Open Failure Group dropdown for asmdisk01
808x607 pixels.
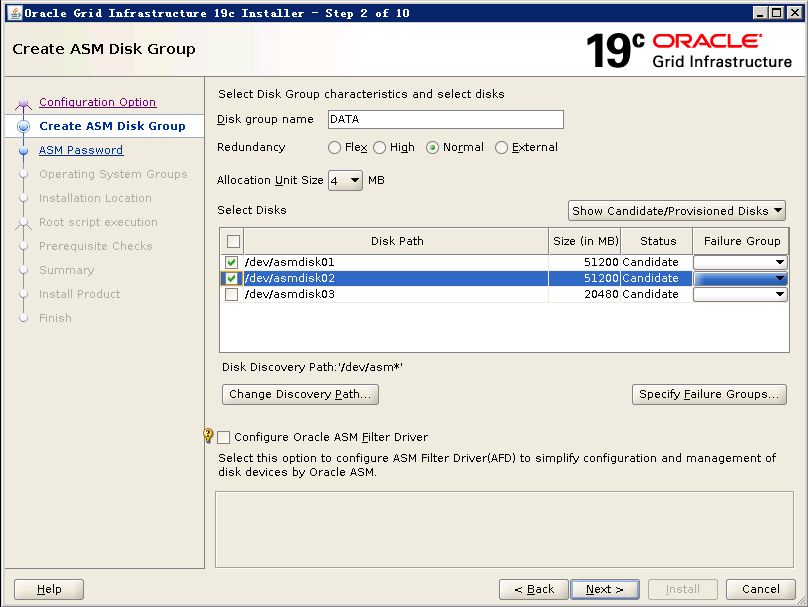(740, 262)
